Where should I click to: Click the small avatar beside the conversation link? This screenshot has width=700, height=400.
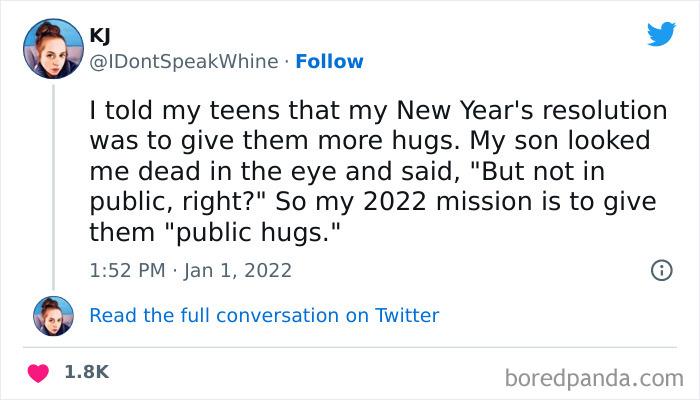tap(53, 315)
